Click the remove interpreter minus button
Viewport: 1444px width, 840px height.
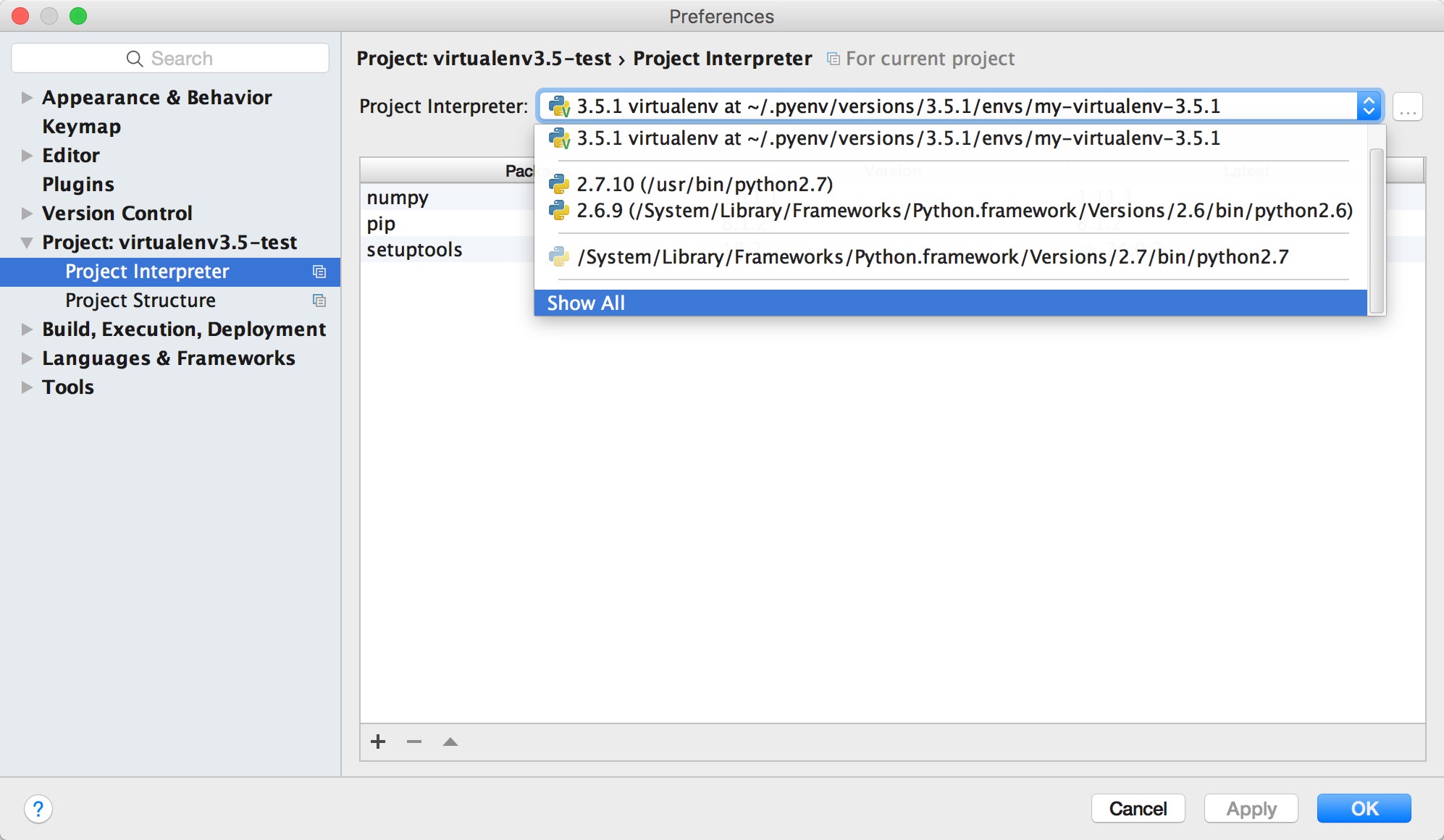[x=413, y=742]
